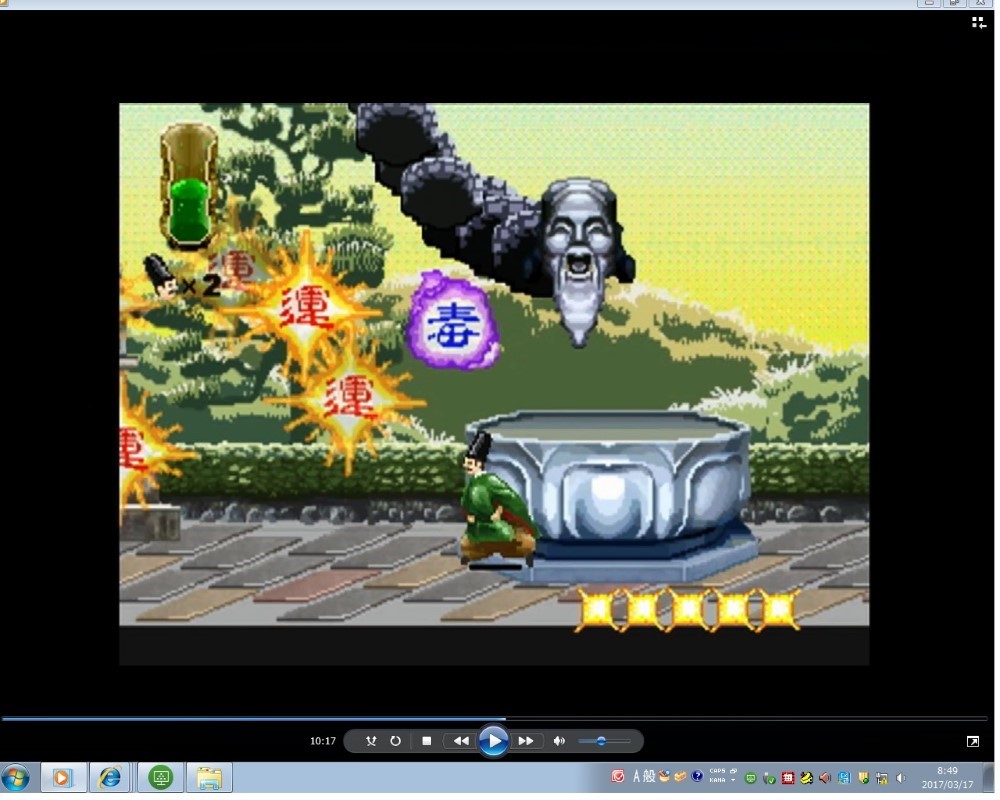View the video full screen
The height and width of the screenshot is (800, 1000).
pos(973,741)
